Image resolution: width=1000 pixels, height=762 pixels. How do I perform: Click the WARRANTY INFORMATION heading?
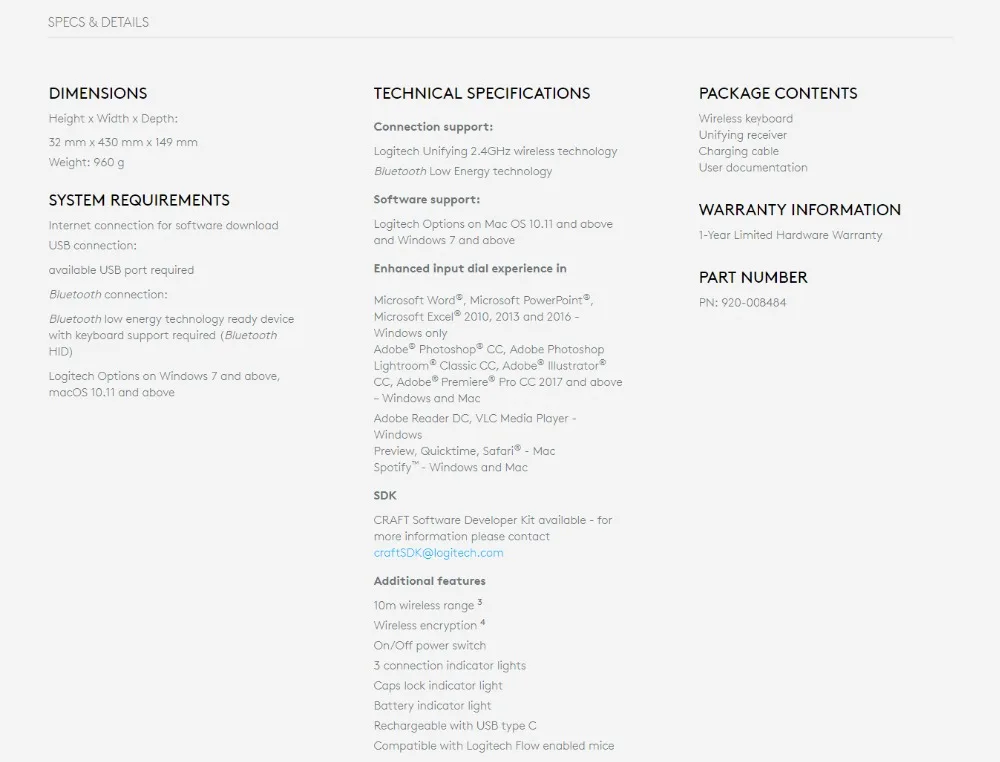pyautogui.click(x=800, y=210)
